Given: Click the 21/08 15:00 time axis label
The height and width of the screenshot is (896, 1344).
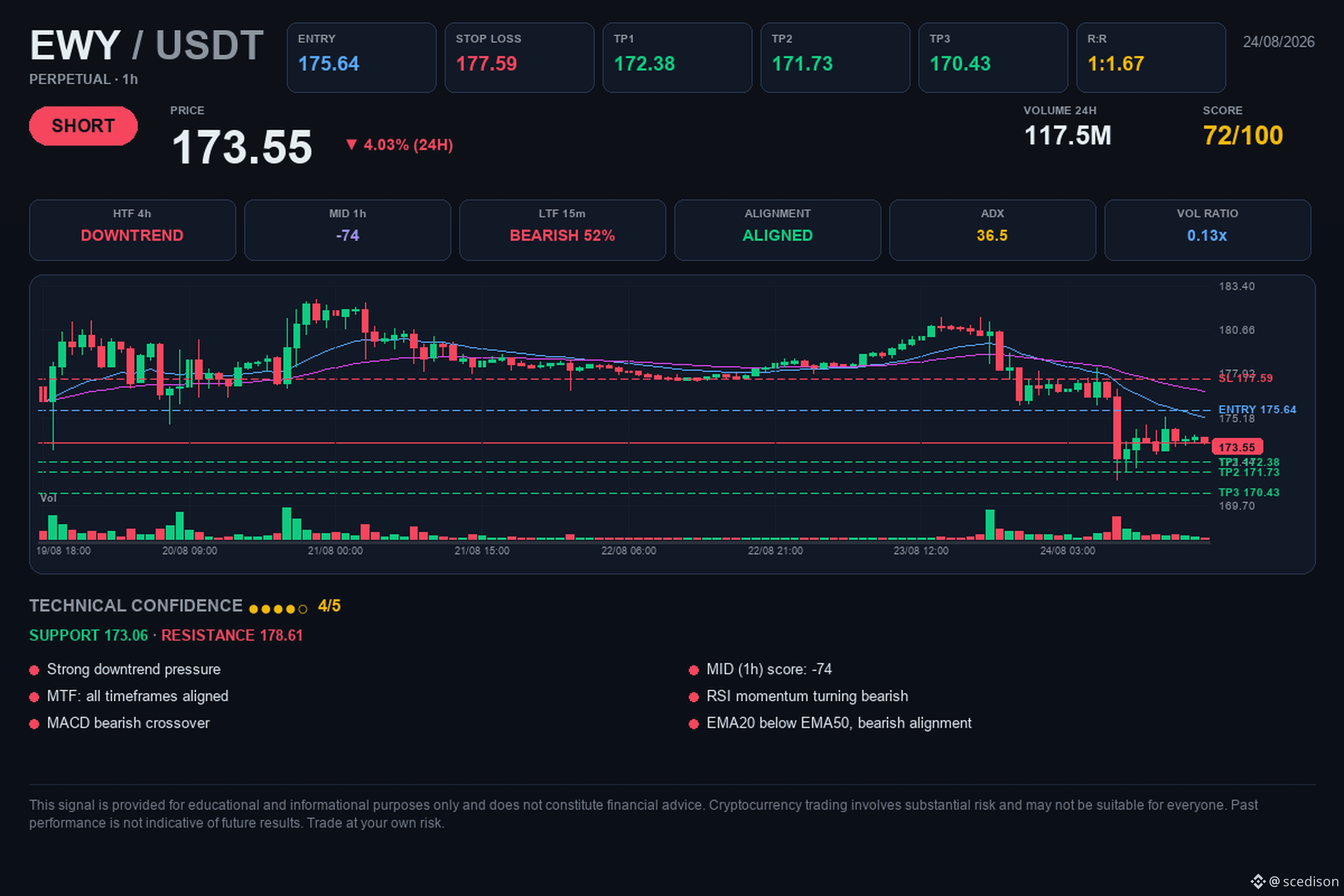Looking at the screenshot, I should [482, 551].
